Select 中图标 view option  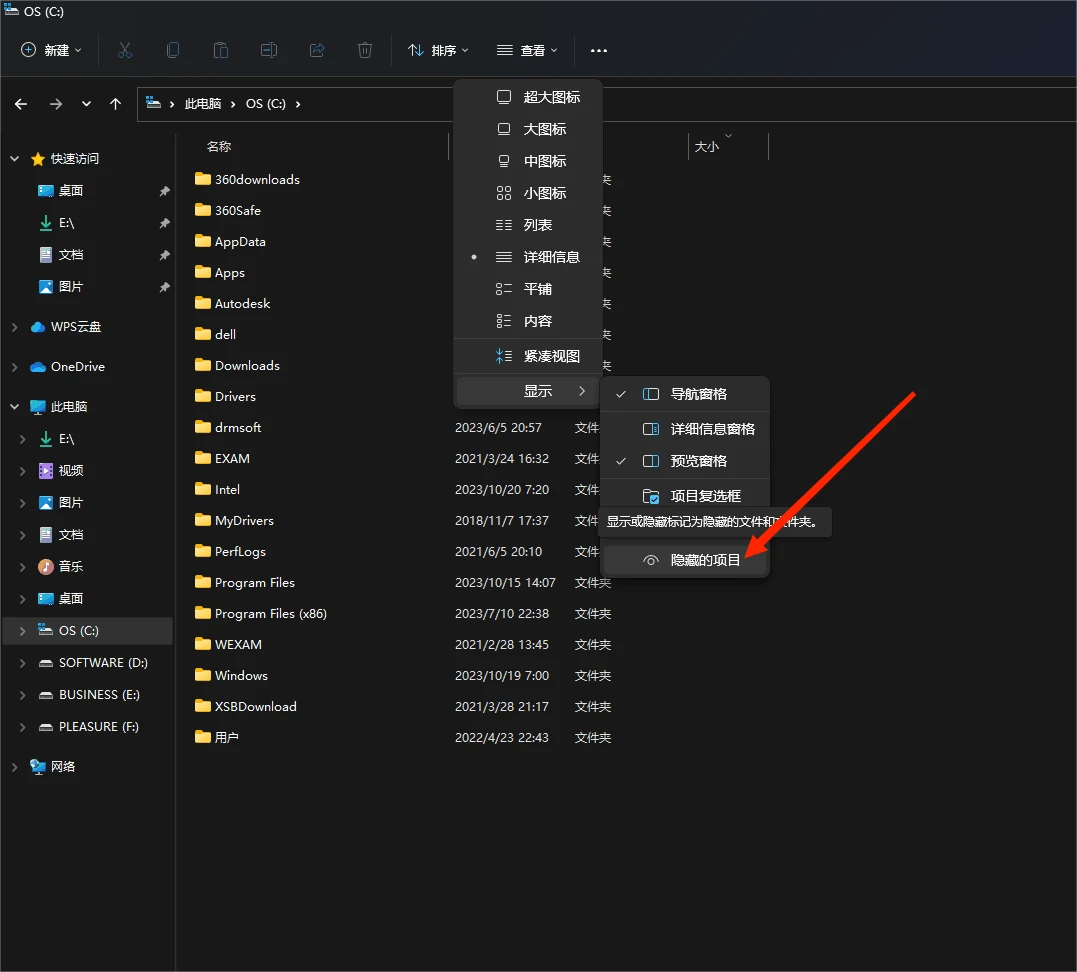[528, 161]
